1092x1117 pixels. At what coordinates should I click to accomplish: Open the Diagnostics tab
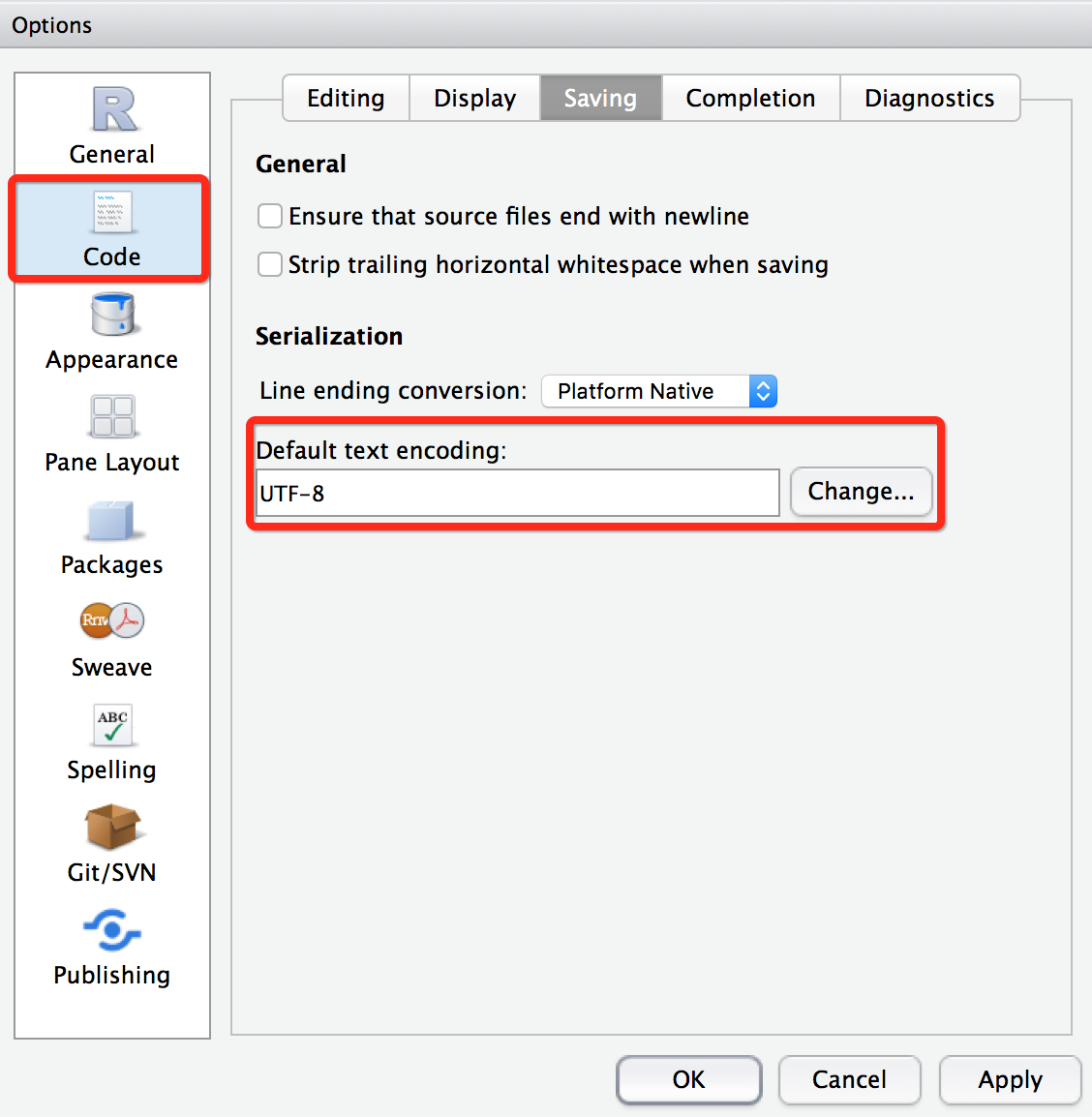click(x=929, y=99)
